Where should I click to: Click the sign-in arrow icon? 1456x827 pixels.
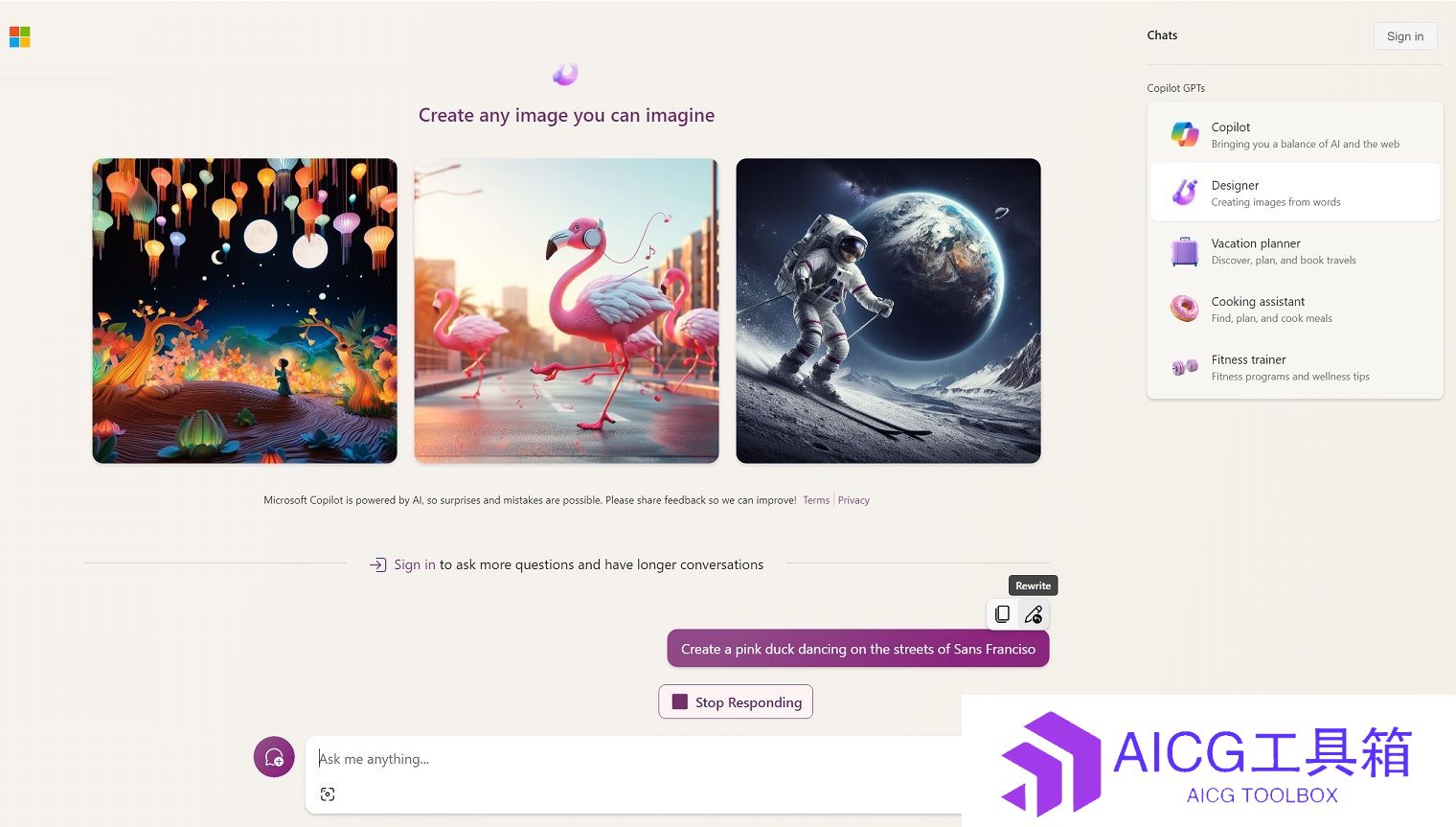coord(377,565)
